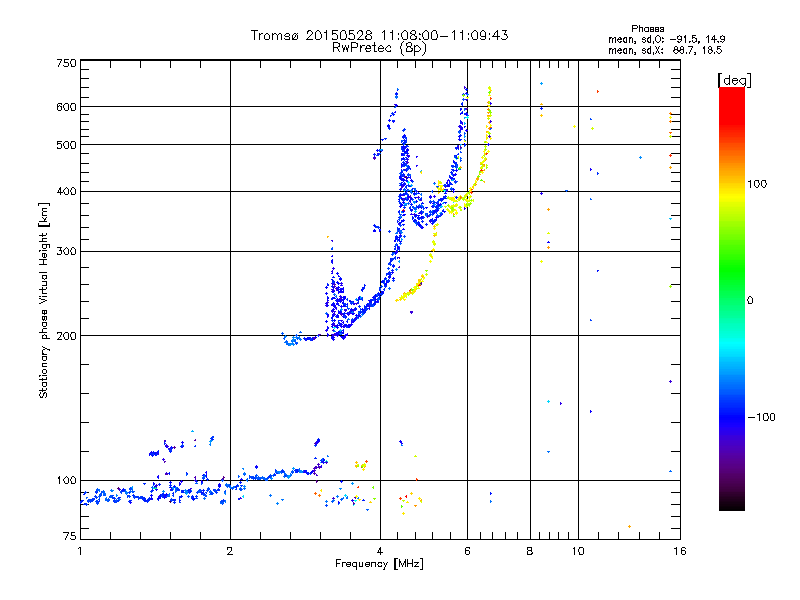Click the x-axis tick label '8'
The image size is (800, 600).
pos(530,551)
